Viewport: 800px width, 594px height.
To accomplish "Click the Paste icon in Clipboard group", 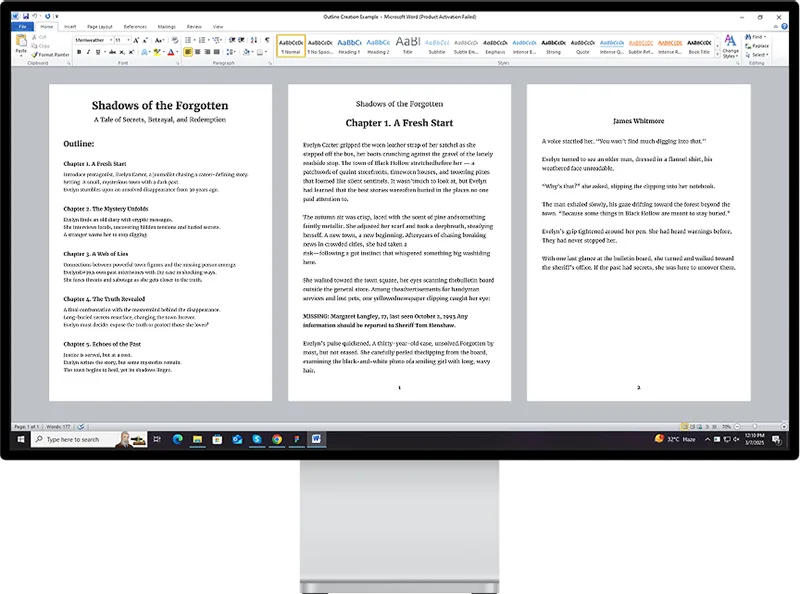I will pos(23,43).
